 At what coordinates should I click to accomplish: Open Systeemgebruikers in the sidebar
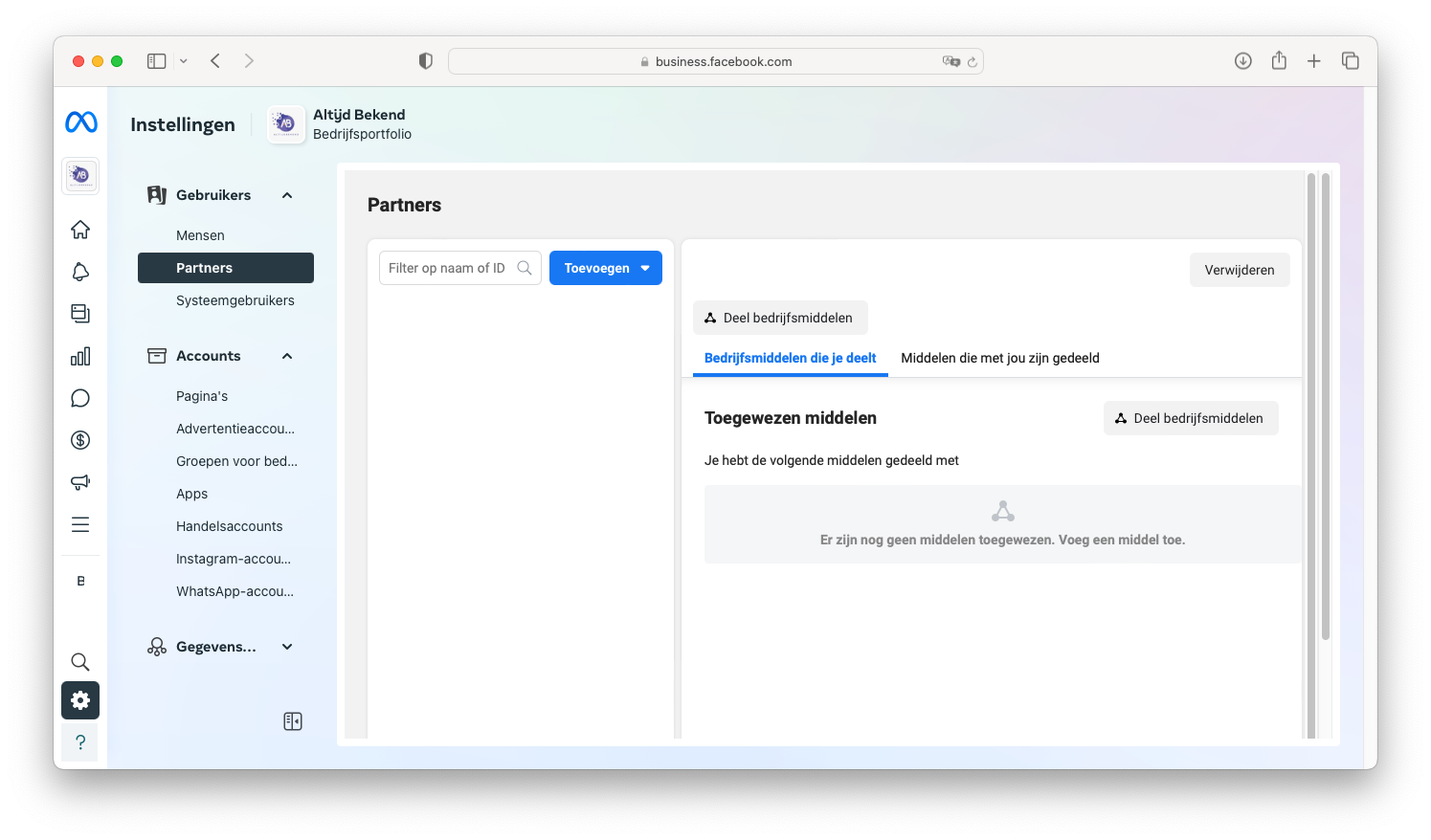click(x=235, y=300)
